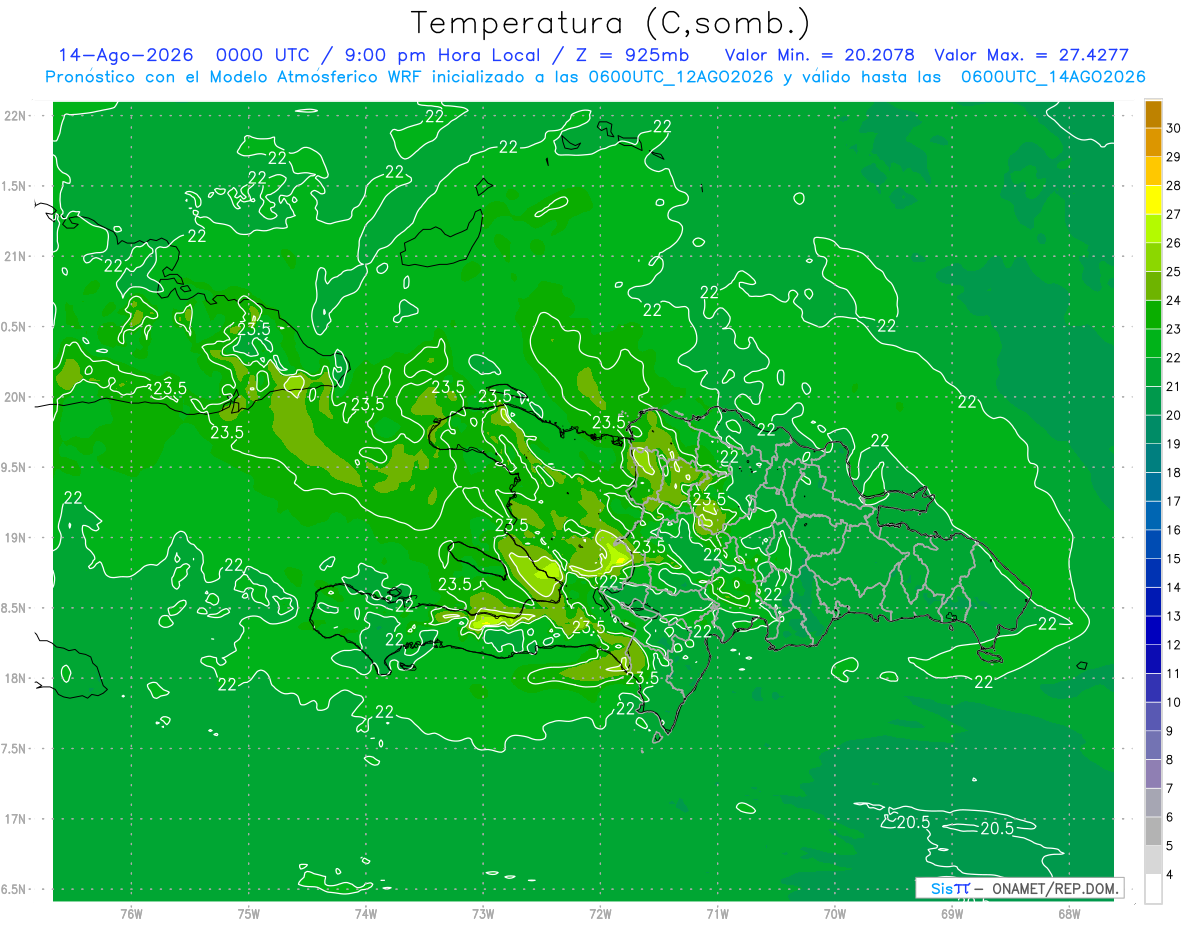Click the '70W' longitude axis label
Image resolution: width=1200 pixels, height=927 pixels.
[x=835, y=913]
